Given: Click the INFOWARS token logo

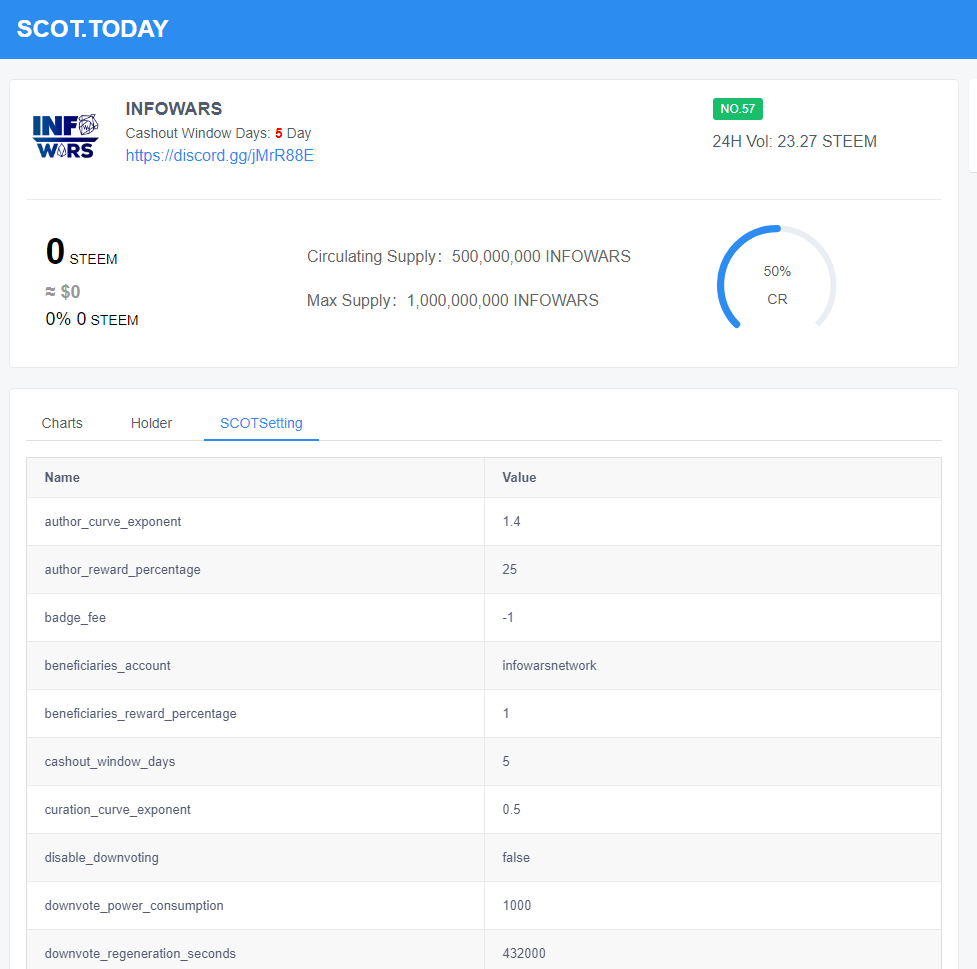Looking at the screenshot, I should pyautogui.click(x=65, y=136).
